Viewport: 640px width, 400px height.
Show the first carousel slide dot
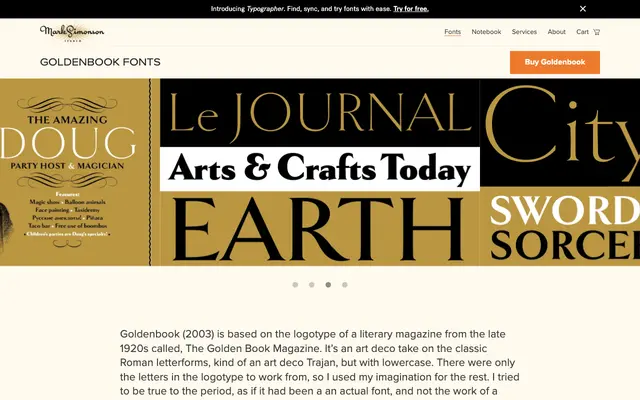[x=295, y=284]
